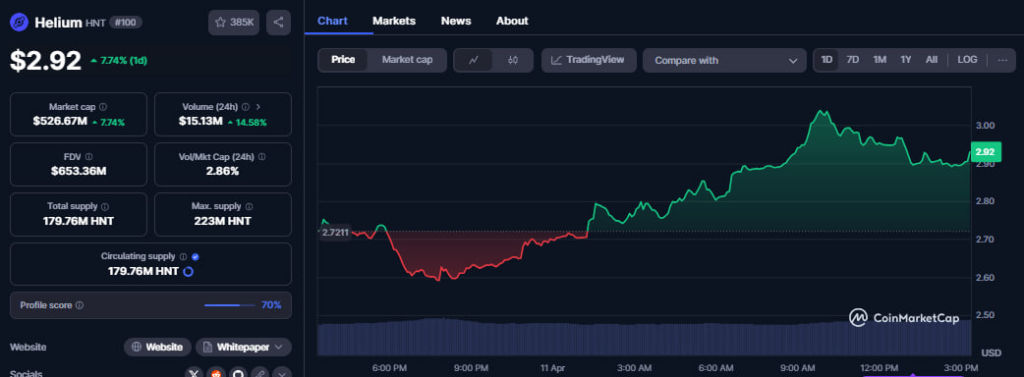Image resolution: width=1024 pixels, height=377 pixels.
Task: Visit the Website link button
Action: pyautogui.click(x=157, y=347)
